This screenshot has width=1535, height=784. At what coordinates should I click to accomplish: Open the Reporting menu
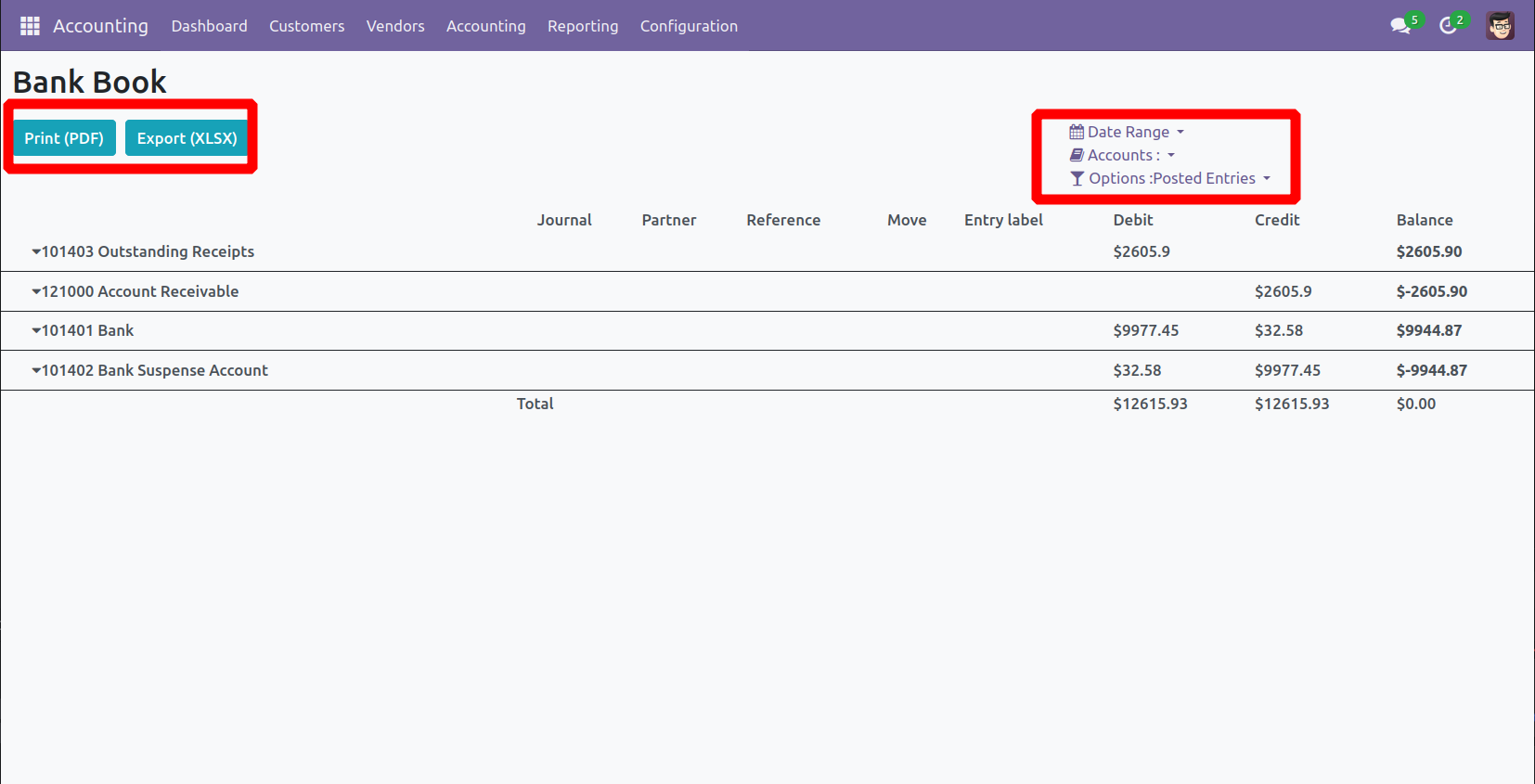(583, 26)
